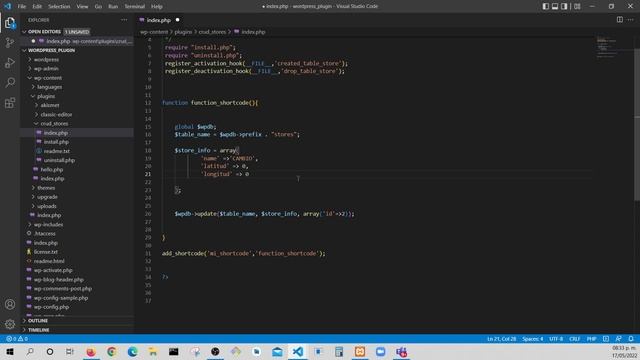The width and height of the screenshot is (640, 360).
Task: Open uninstall.php in the file tree
Action: click(x=59, y=160)
